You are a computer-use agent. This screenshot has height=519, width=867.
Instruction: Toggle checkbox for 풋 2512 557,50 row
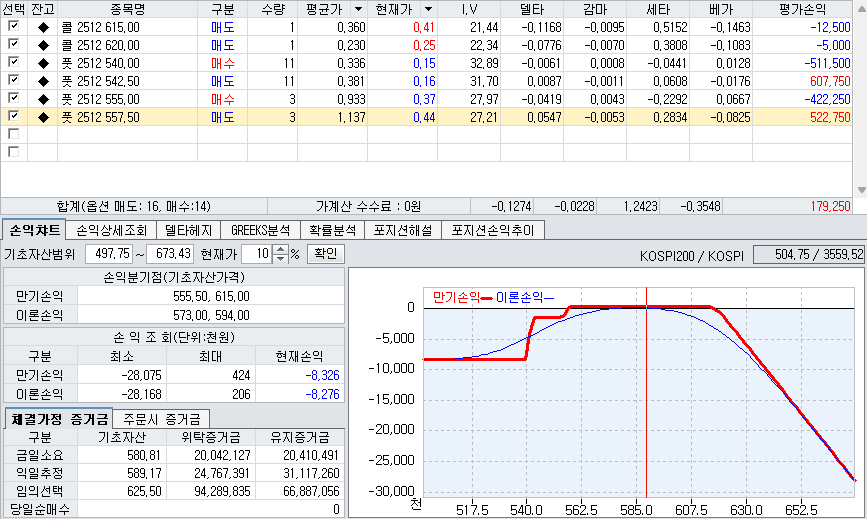click(14, 117)
